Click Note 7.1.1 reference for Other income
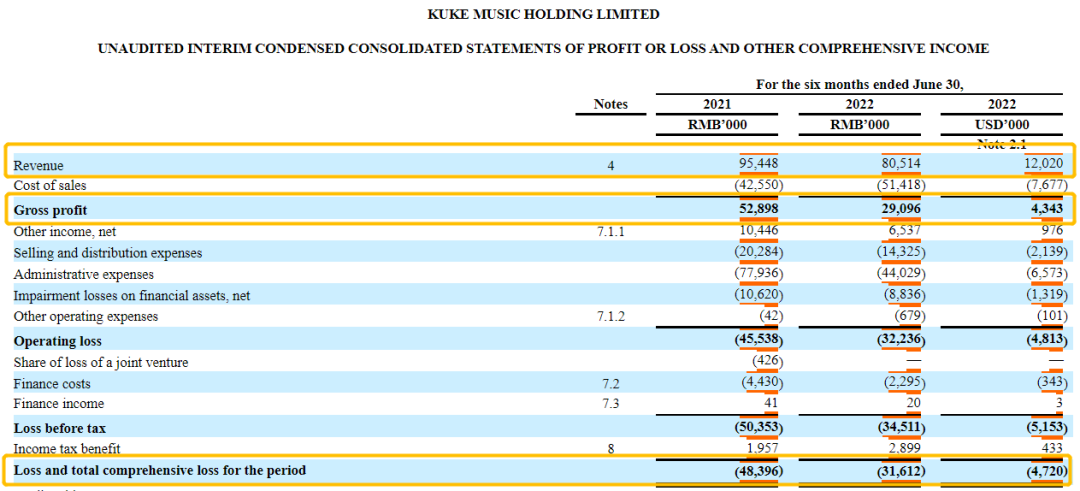 pos(610,232)
